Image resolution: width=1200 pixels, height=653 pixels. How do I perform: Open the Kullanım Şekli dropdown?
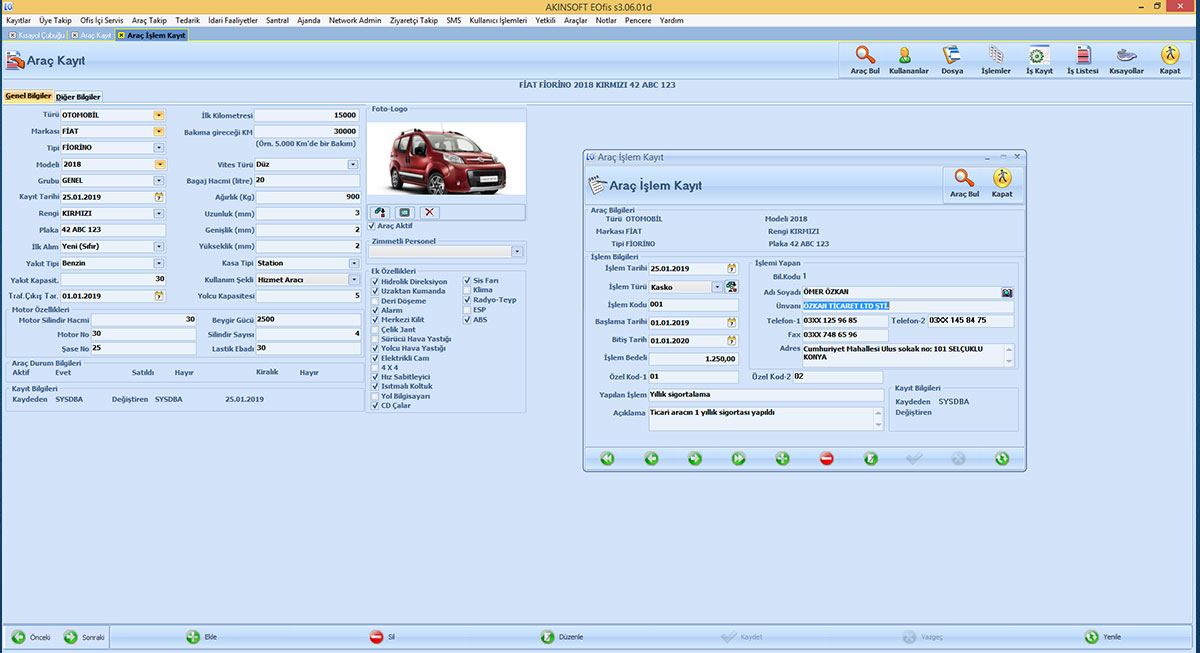(353, 280)
